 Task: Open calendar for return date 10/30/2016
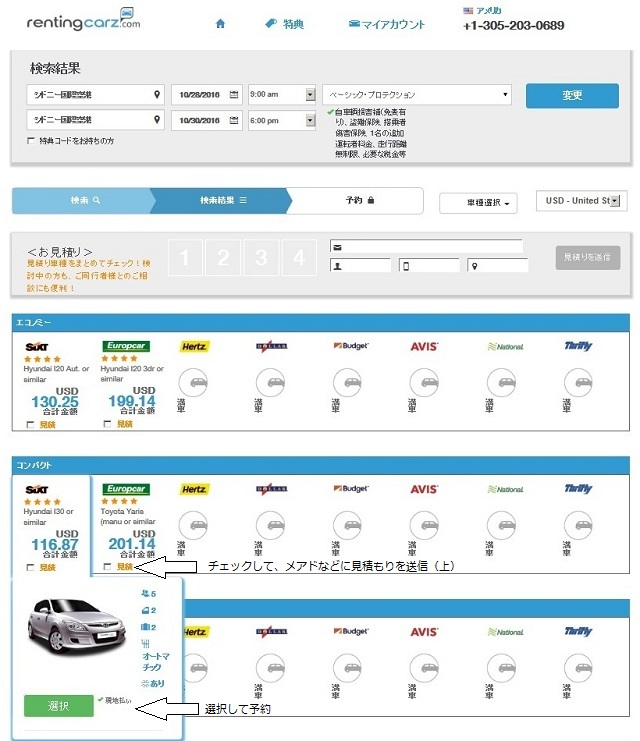(234, 120)
